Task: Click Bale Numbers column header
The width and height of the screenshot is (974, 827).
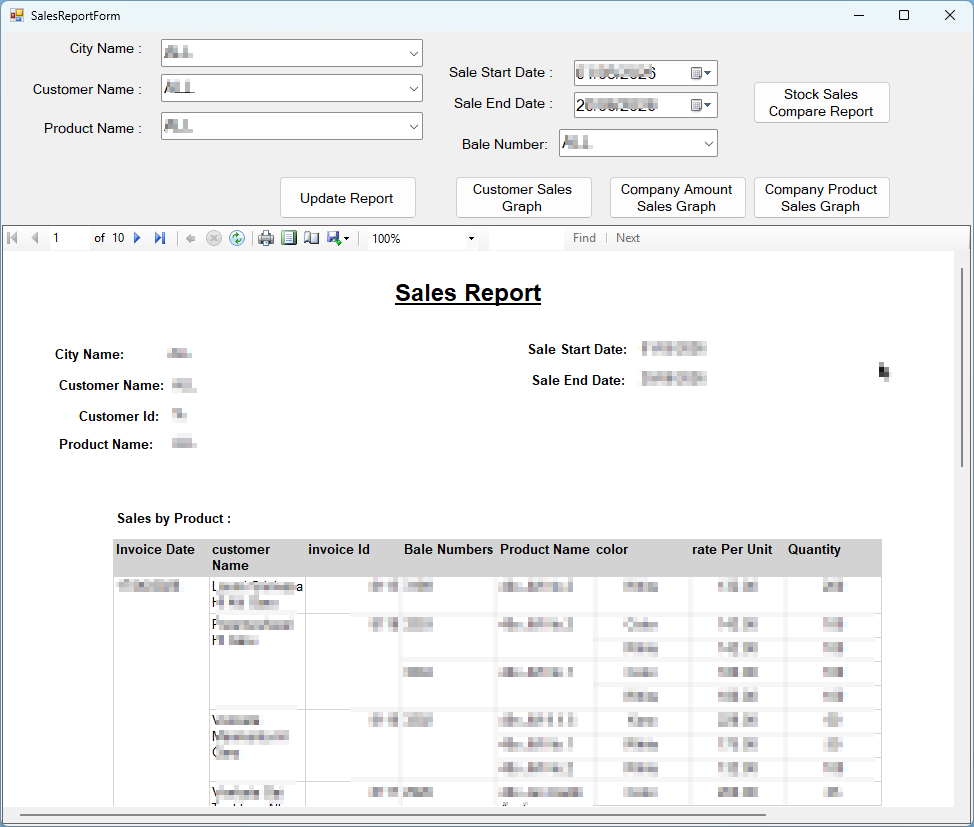Action: (x=448, y=549)
